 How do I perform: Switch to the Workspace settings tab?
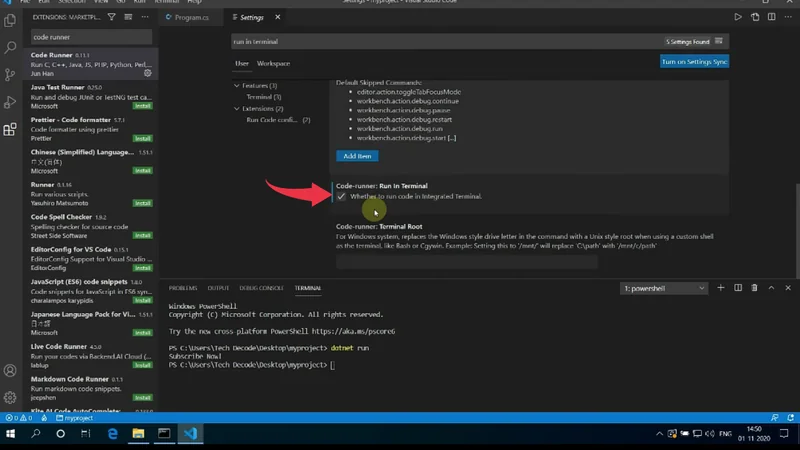tap(273, 63)
